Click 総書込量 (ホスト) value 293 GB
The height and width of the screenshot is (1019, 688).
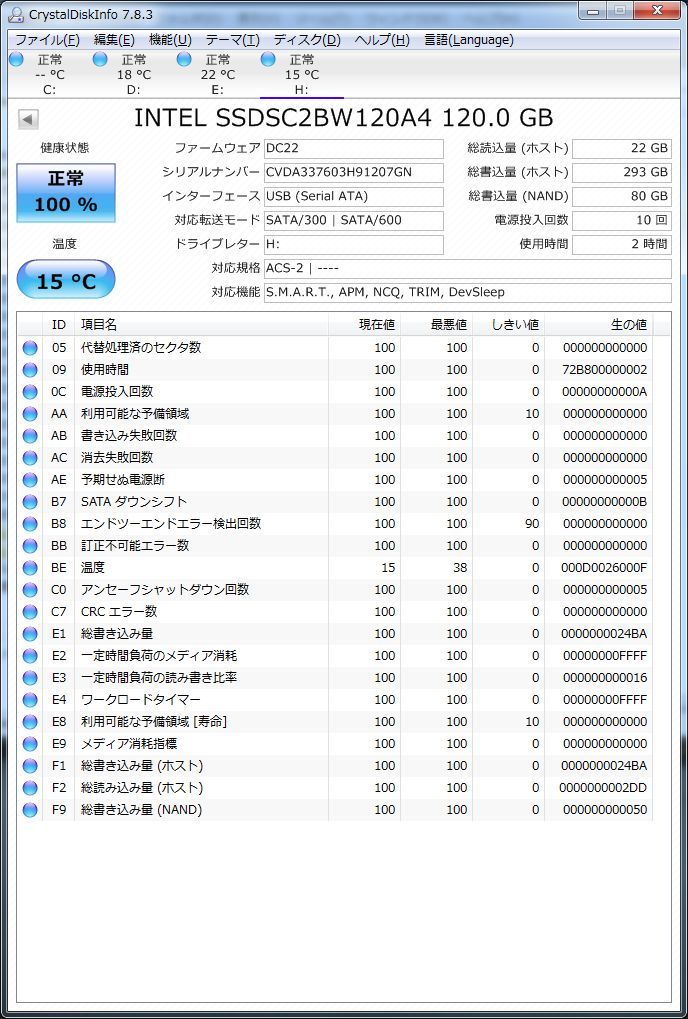tap(622, 172)
